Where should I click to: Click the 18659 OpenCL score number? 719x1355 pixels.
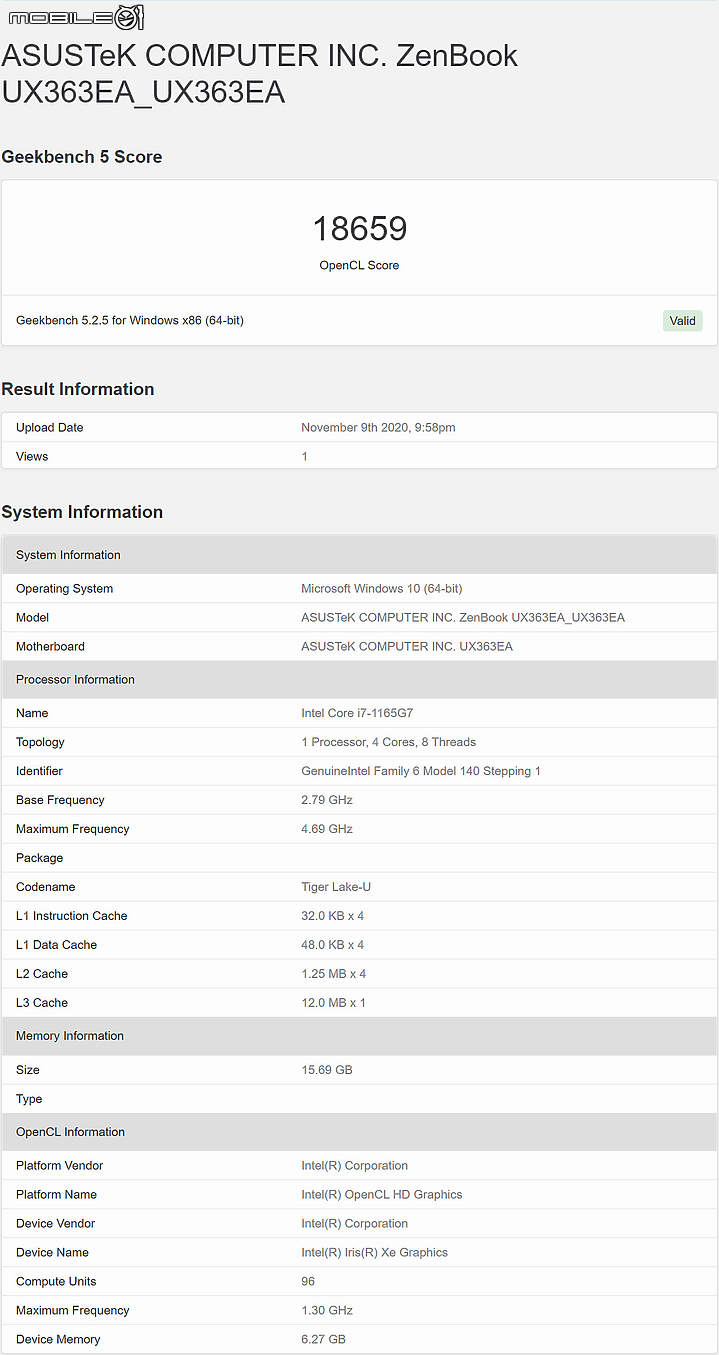pyautogui.click(x=359, y=229)
